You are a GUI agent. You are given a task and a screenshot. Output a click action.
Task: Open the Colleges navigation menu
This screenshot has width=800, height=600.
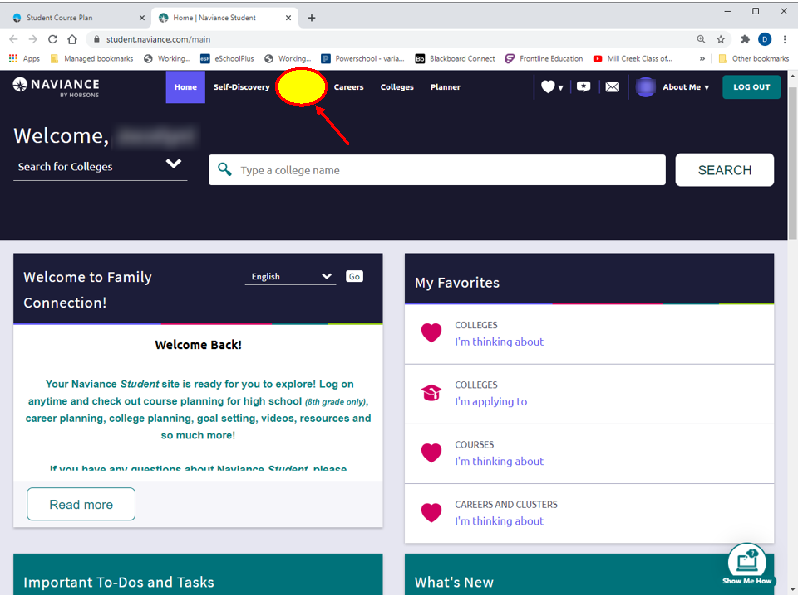pyautogui.click(x=397, y=87)
